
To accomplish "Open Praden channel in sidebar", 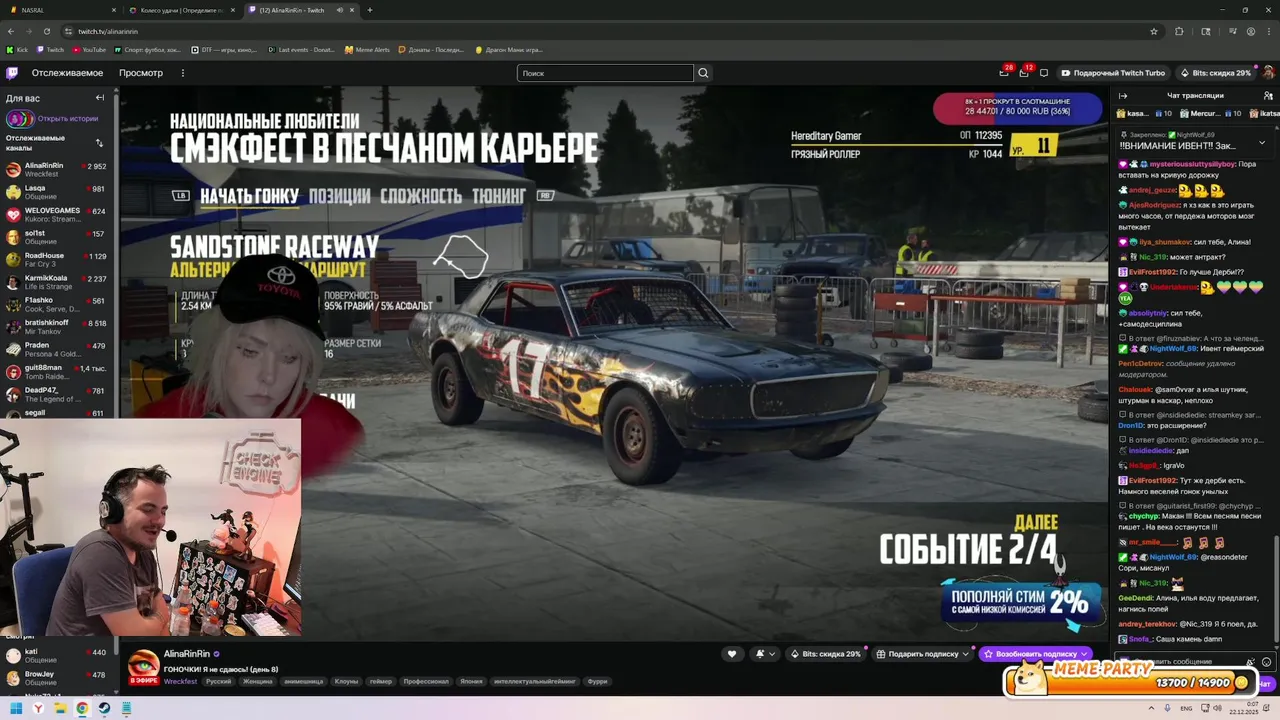I will (x=56, y=349).
